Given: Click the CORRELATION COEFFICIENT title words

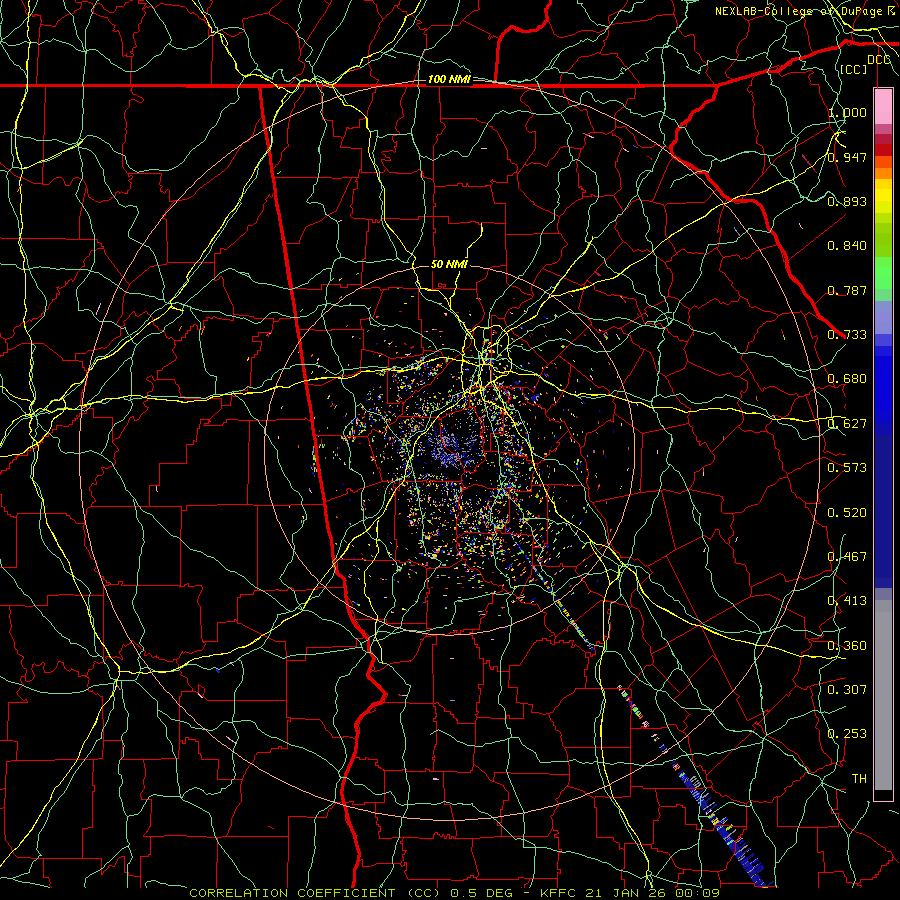Looking at the screenshot, I should point(292,893).
